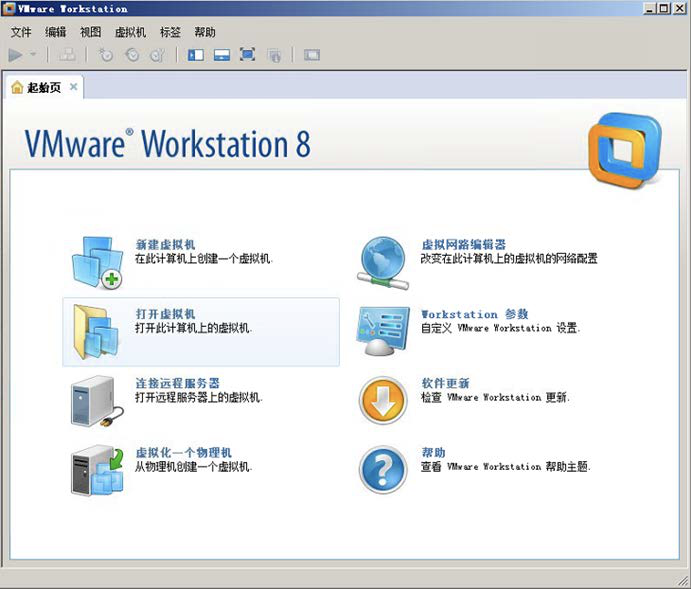Click text 在此计算机上创建一个虚拟机
The width and height of the screenshot is (691, 589).
click(x=204, y=259)
